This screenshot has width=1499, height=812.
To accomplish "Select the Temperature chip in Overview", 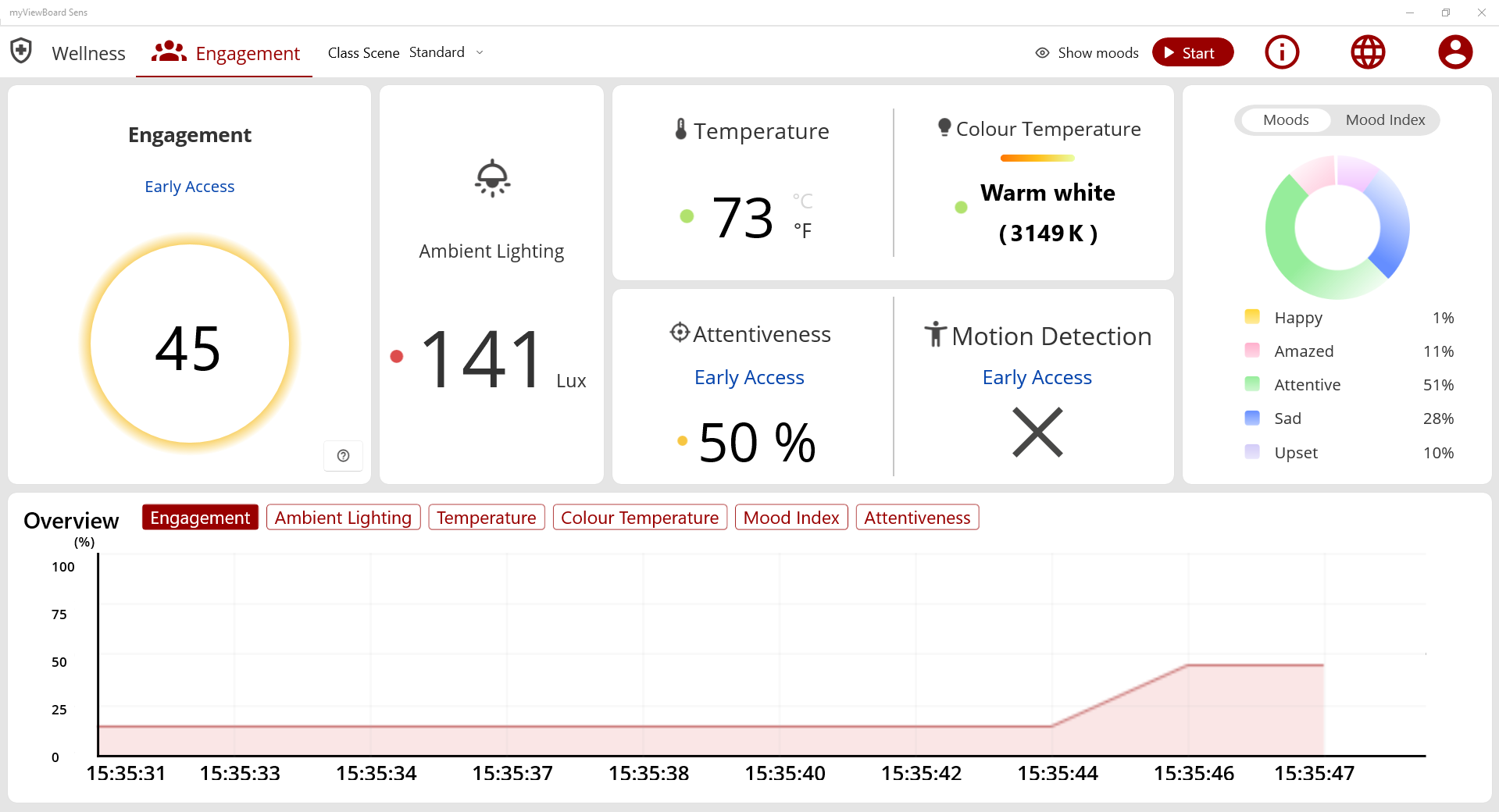I will (x=486, y=517).
